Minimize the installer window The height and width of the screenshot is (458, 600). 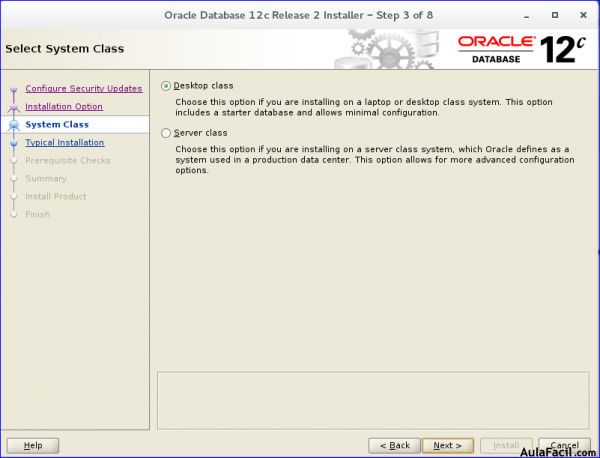[x=527, y=15]
